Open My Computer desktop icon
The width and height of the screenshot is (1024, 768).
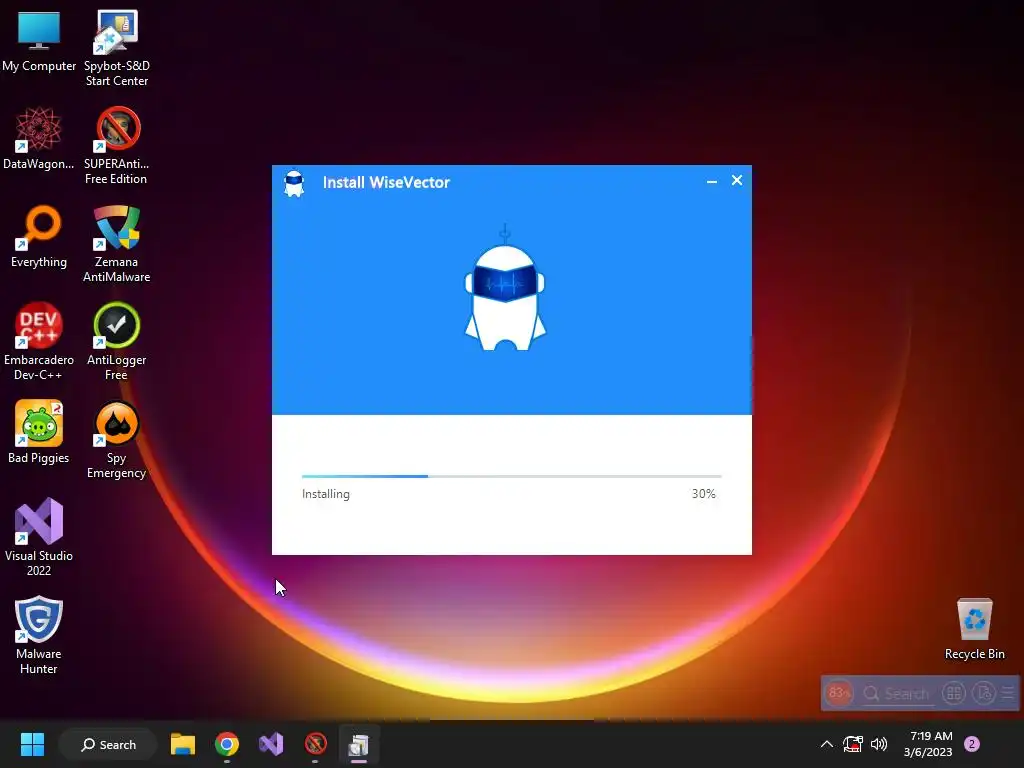coord(39,41)
